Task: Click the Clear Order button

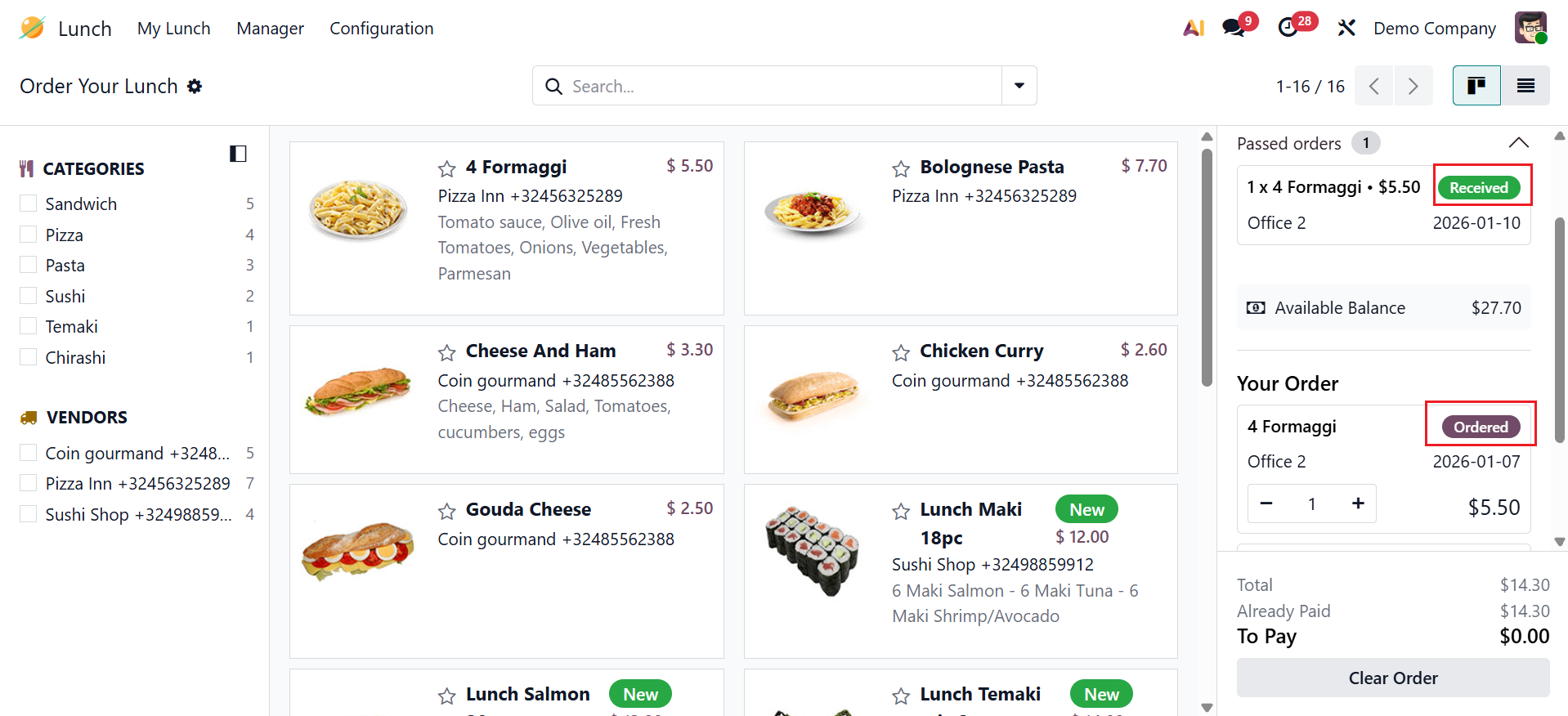Action: point(1392,678)
